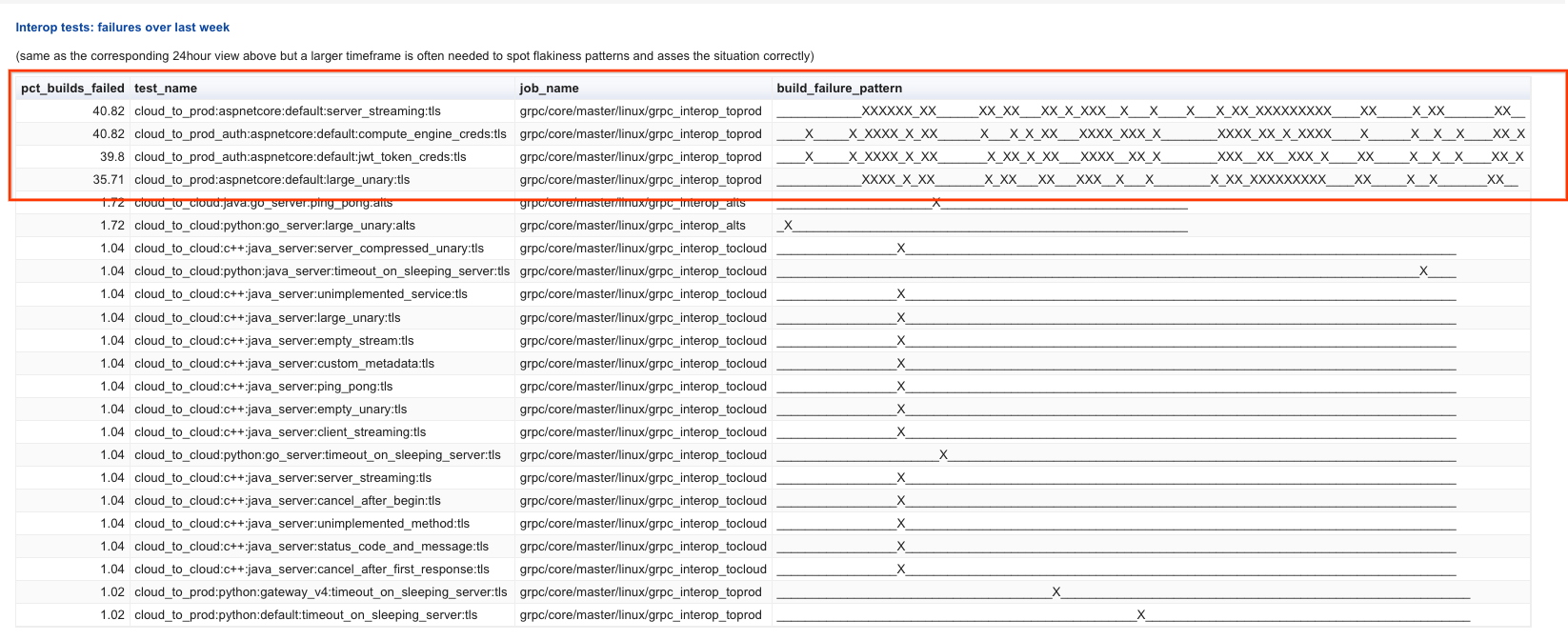Click 40.82 percentage in the compute_engine_creds row

109,134
